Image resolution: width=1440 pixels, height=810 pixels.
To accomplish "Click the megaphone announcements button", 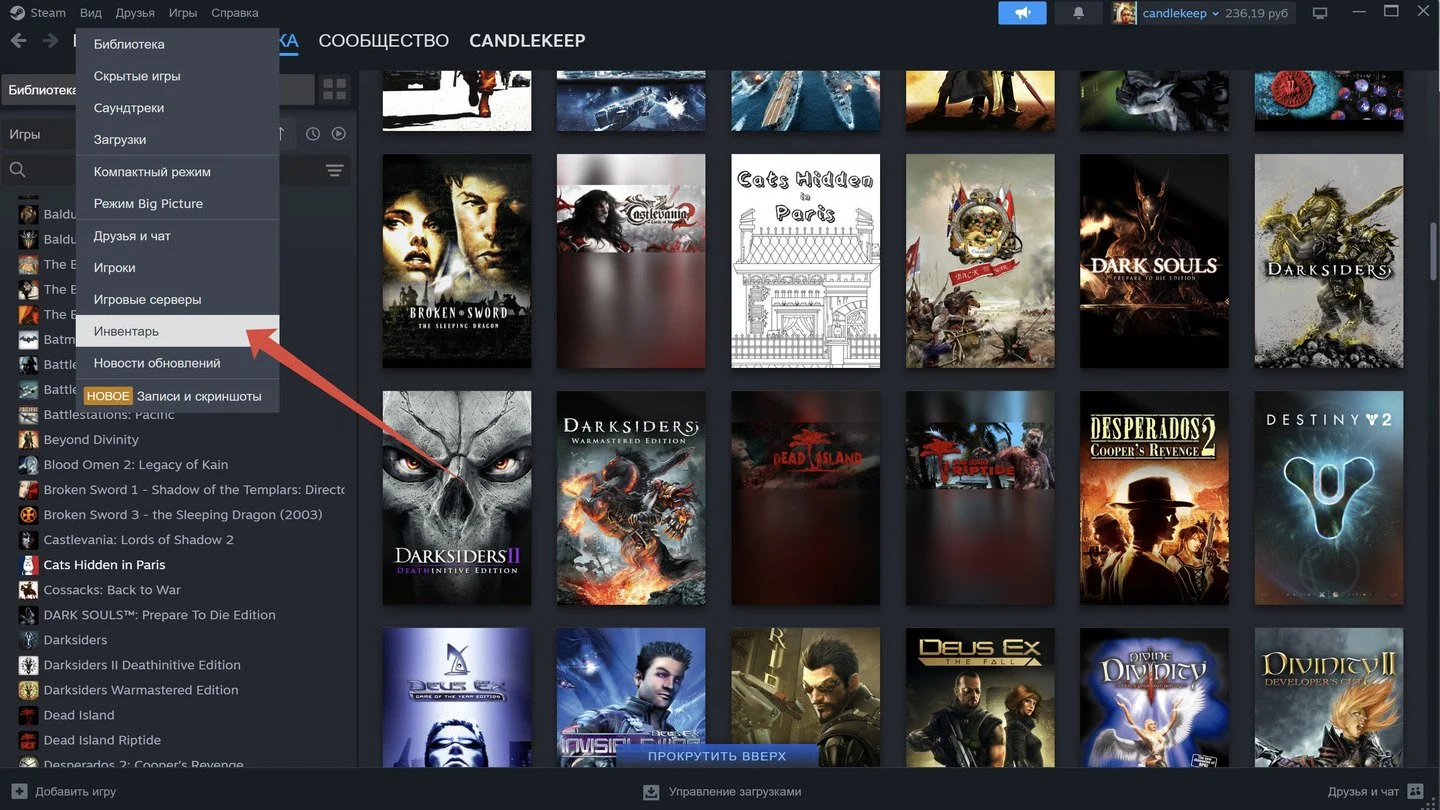I will click(x=1022, y=13).
